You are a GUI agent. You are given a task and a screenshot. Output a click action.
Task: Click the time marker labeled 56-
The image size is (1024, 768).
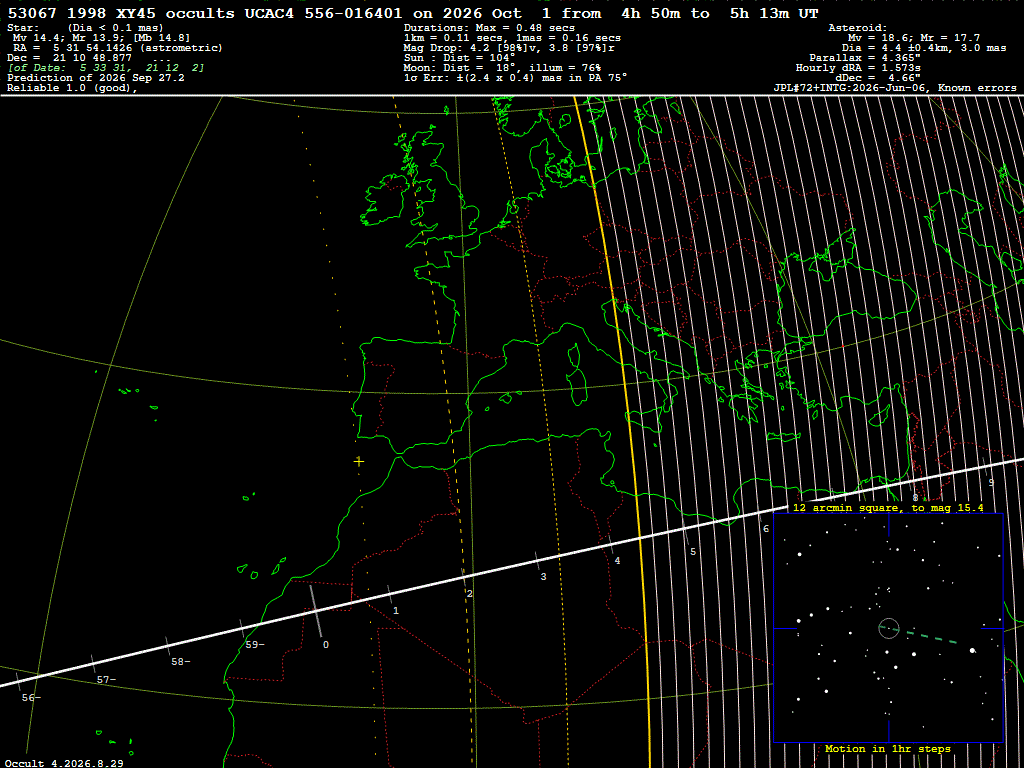(31, 697)
